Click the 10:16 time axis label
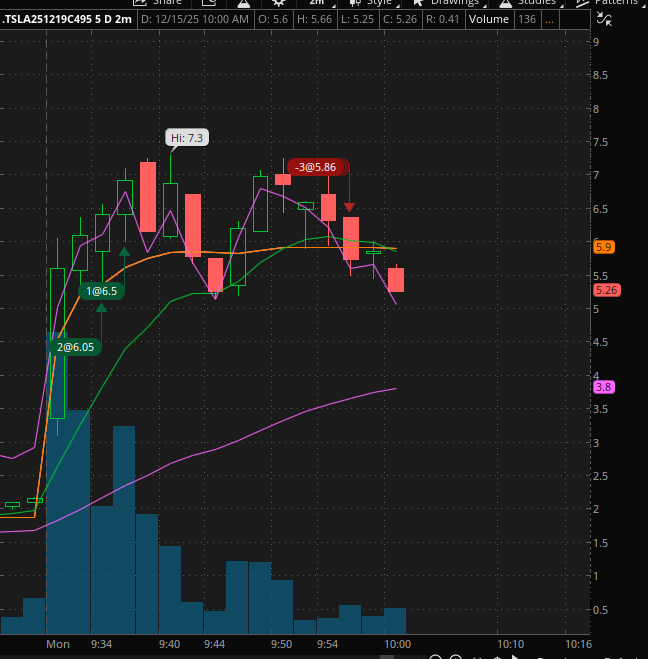Viewport: 648px width, 659px height. 578,644
